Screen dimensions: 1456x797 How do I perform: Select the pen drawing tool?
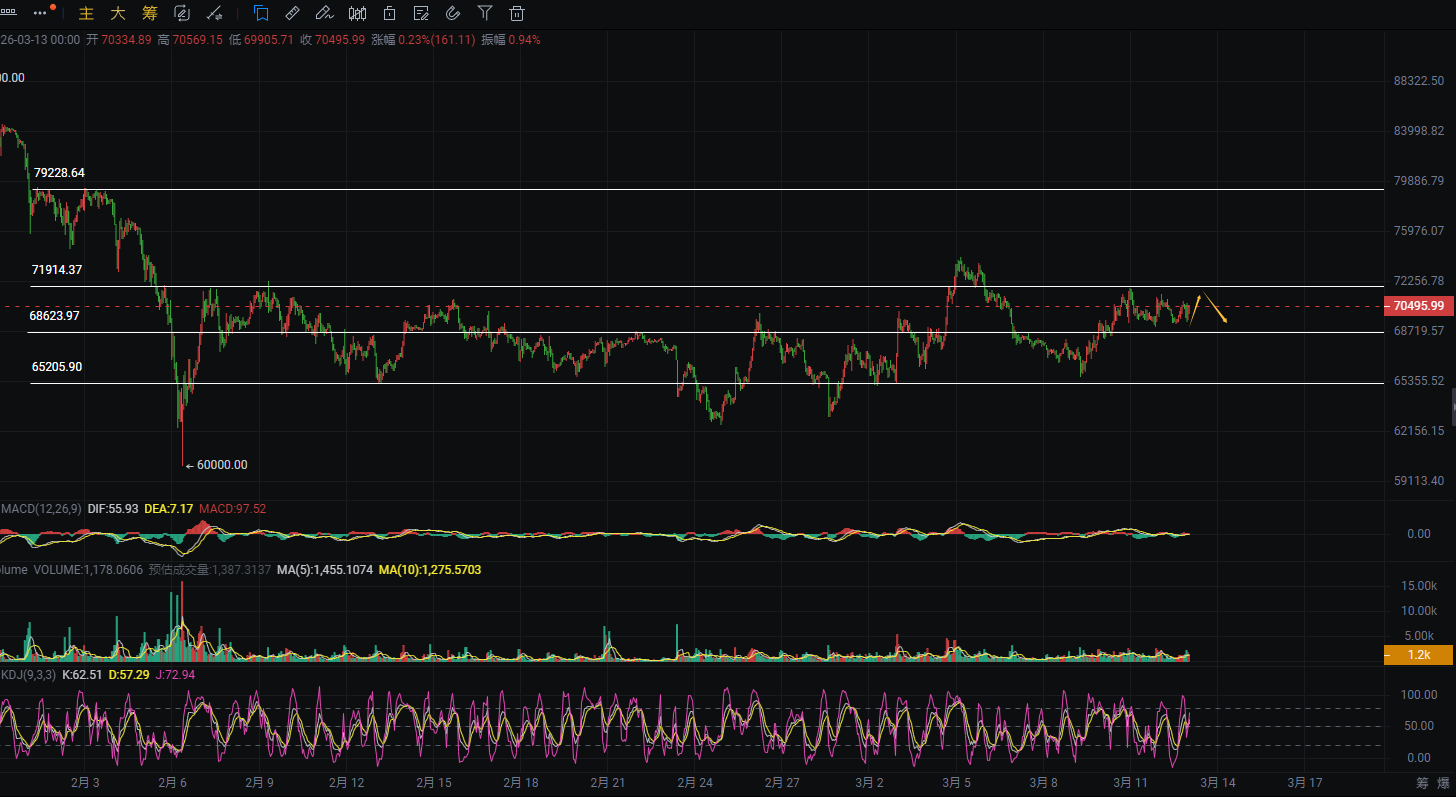click(x=324, y=13)
